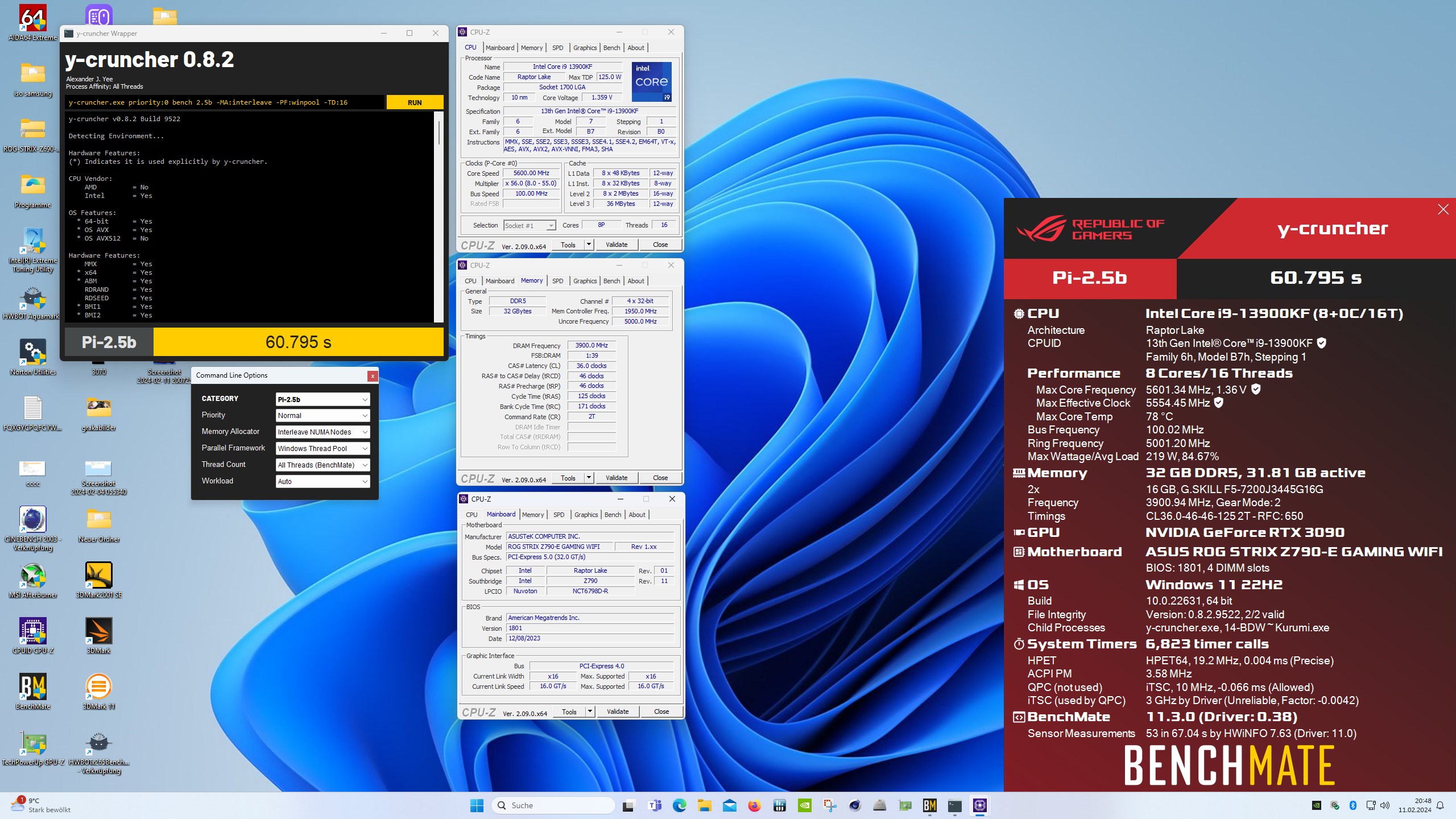Expand Tools arrow in CPU-Z Memory window
Screen dimensions: 1456x819
[x=589, y=478]
